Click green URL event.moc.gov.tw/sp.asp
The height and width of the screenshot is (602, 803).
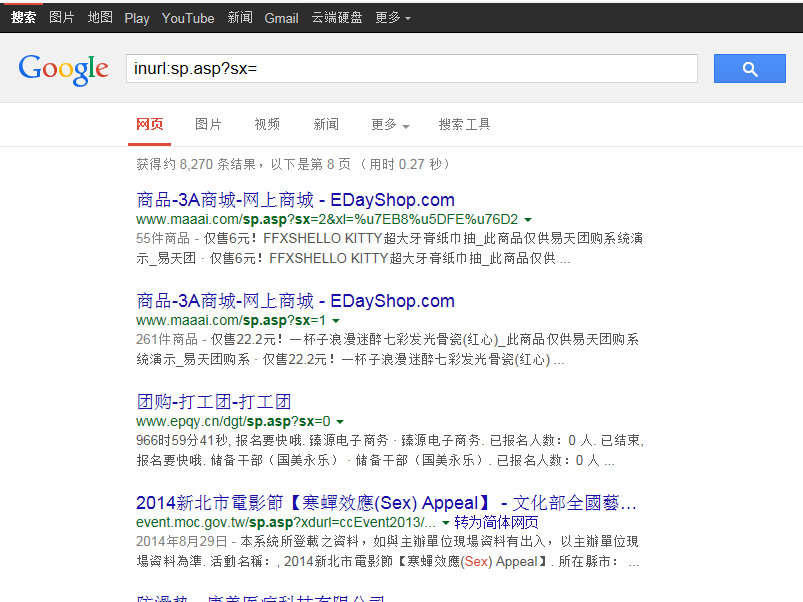(x=286, y=522)
